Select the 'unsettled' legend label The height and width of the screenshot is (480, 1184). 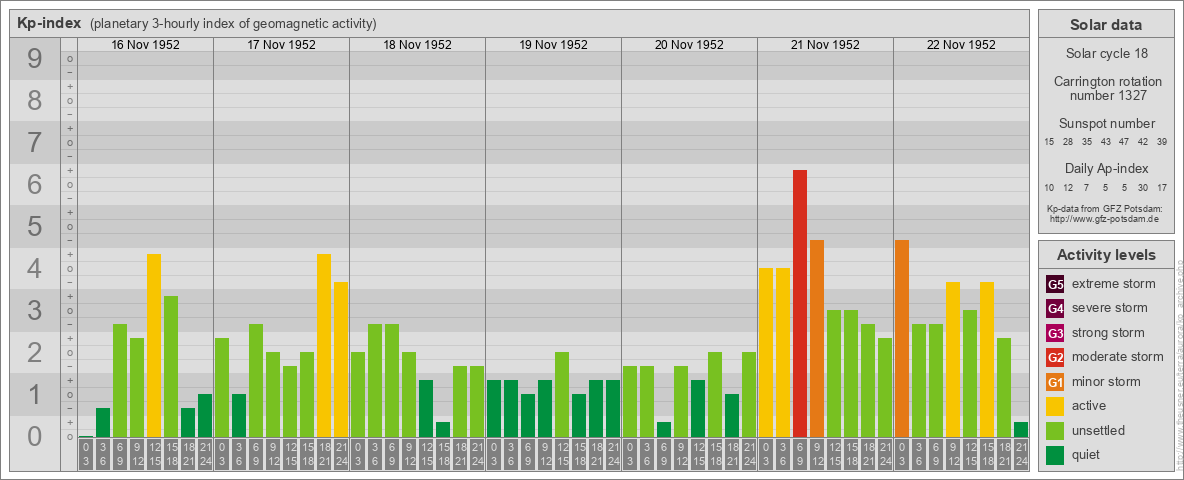tap(1098, 431)
